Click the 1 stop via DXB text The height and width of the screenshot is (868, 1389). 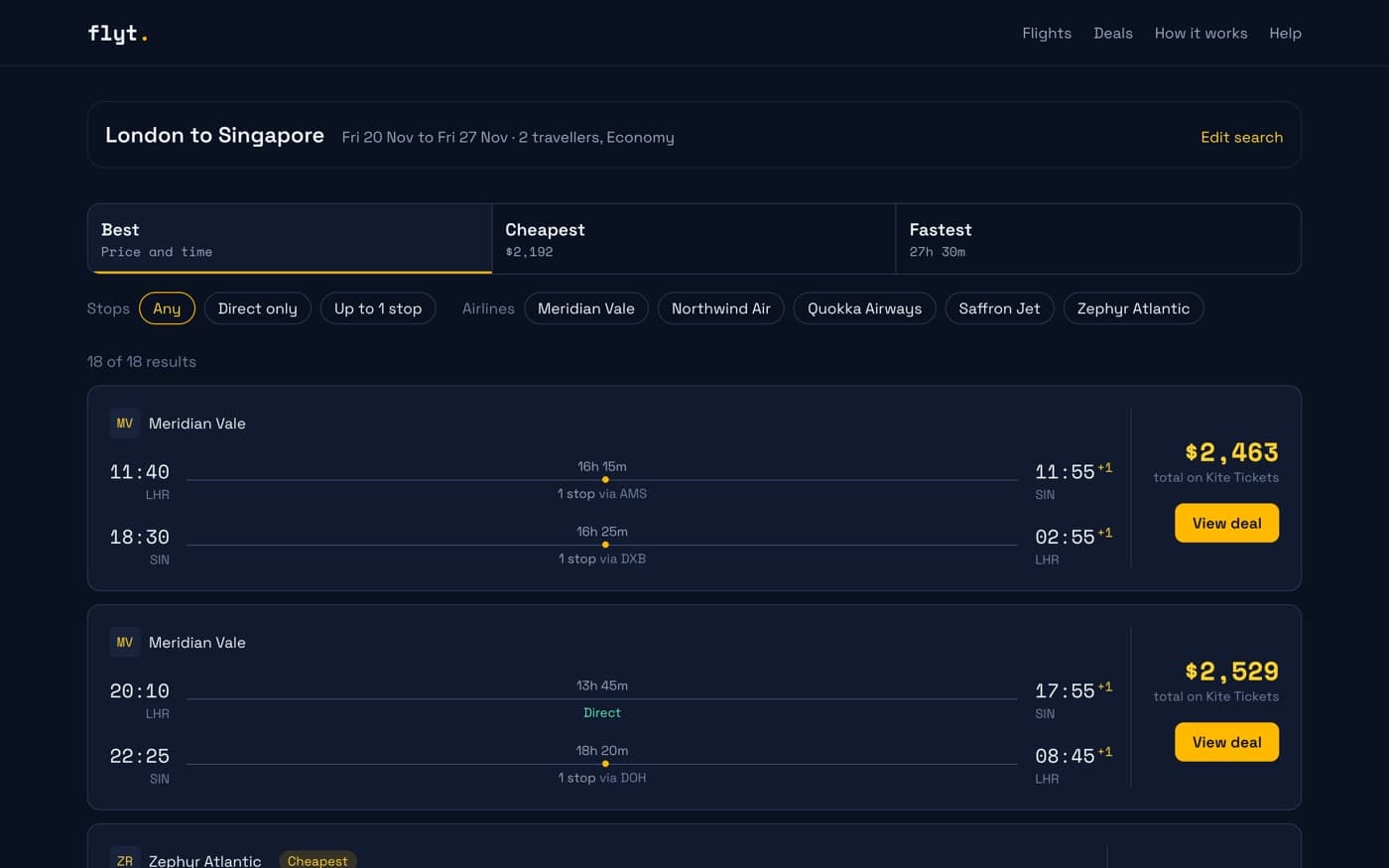click(602, 558)
